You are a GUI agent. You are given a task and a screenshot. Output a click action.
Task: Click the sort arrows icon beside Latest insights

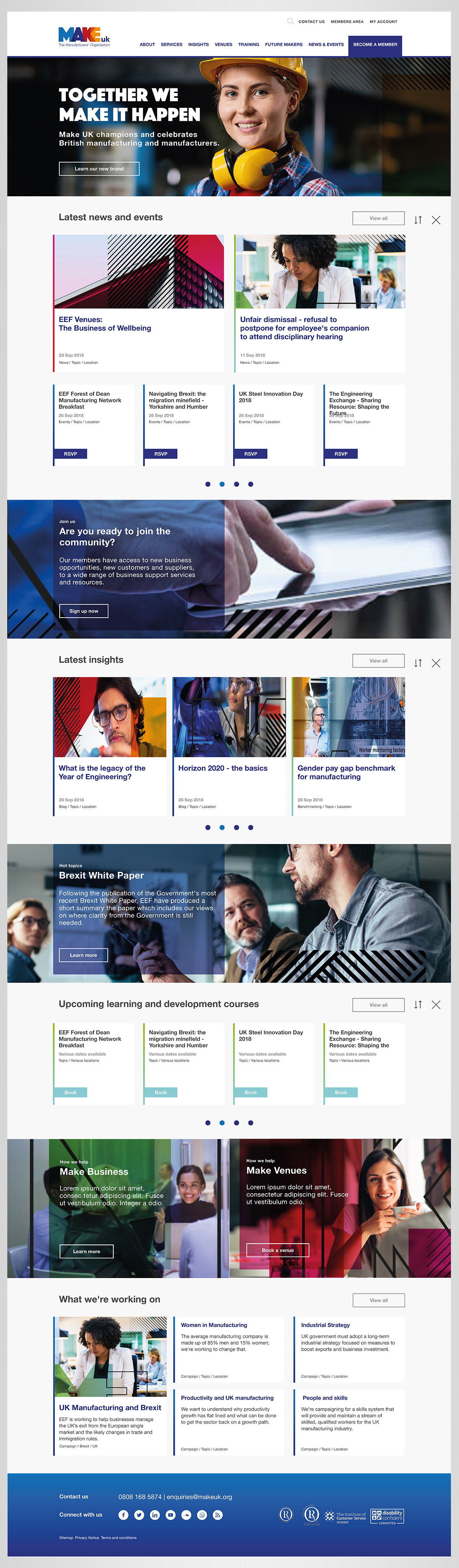(x=418, y=663)
